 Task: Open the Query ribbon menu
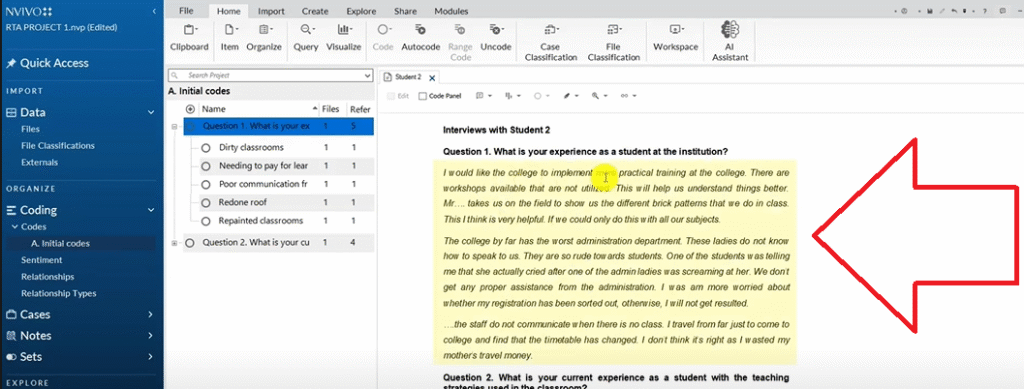306,38
